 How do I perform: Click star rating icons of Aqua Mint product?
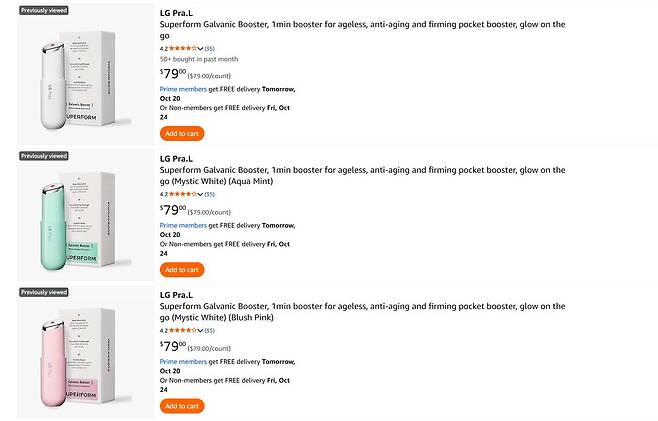(x=182, y=194)
